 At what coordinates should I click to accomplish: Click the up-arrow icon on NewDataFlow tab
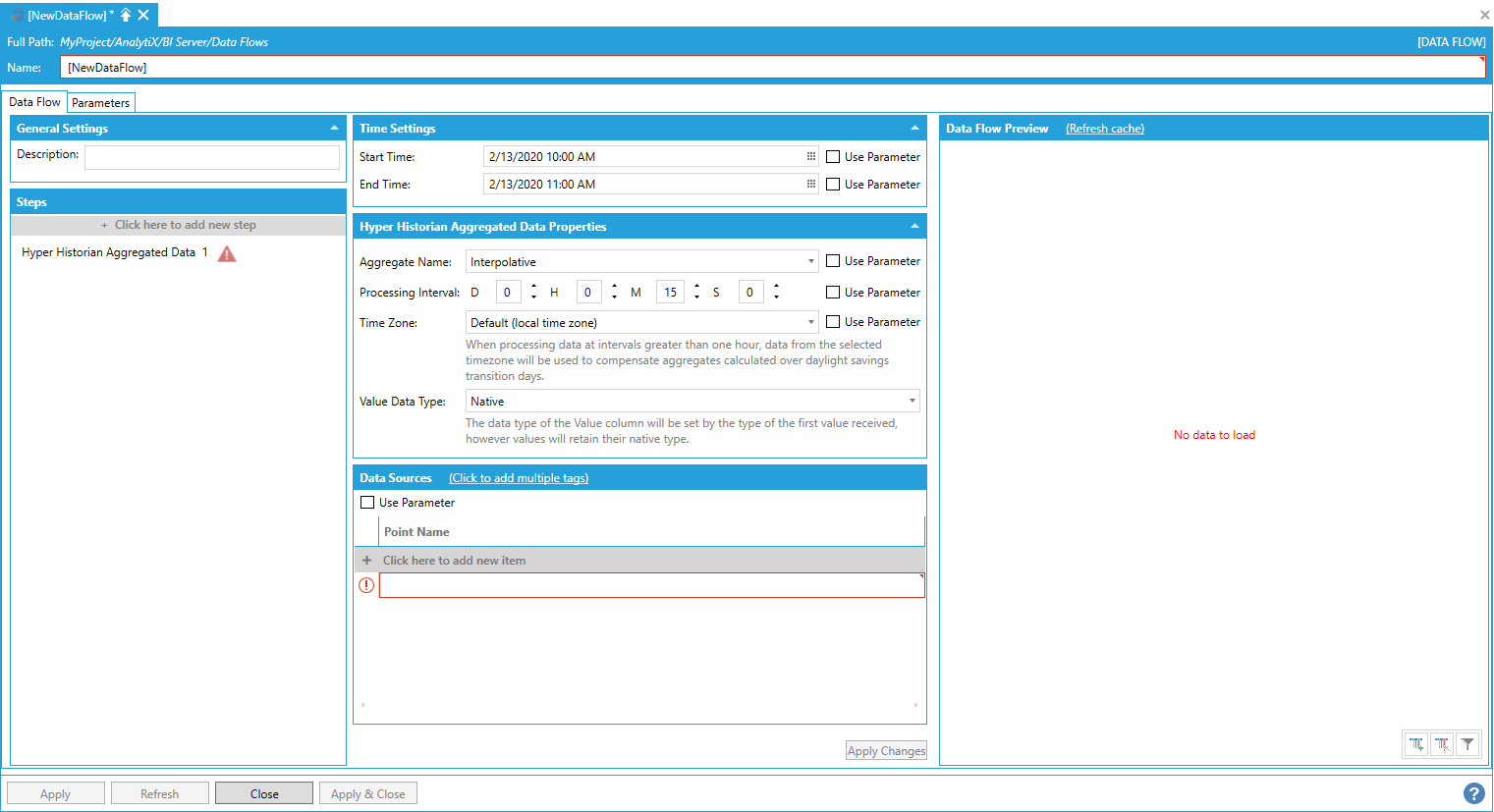coord(126,15)
